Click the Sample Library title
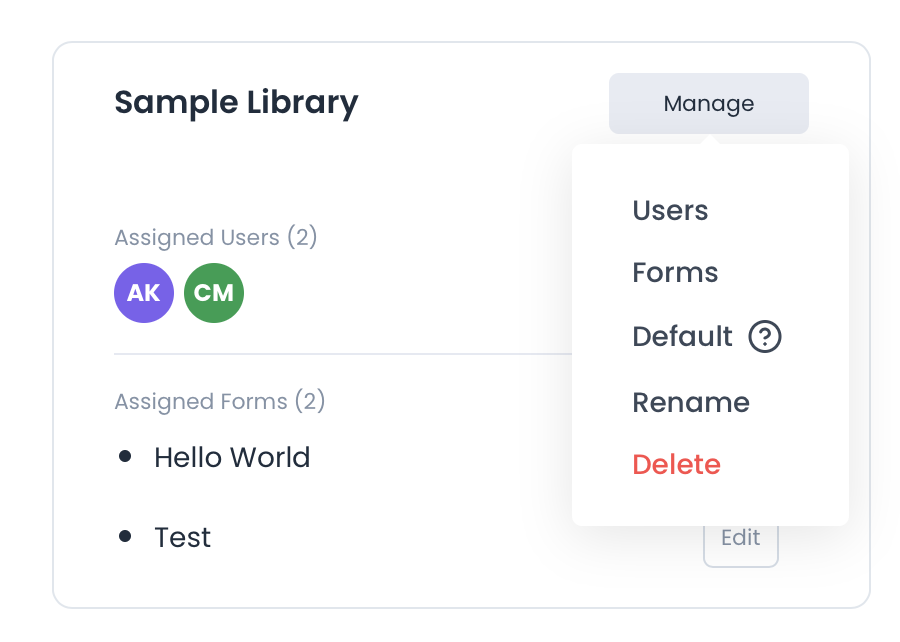This screenshot has width=900, height=642. 236,102
